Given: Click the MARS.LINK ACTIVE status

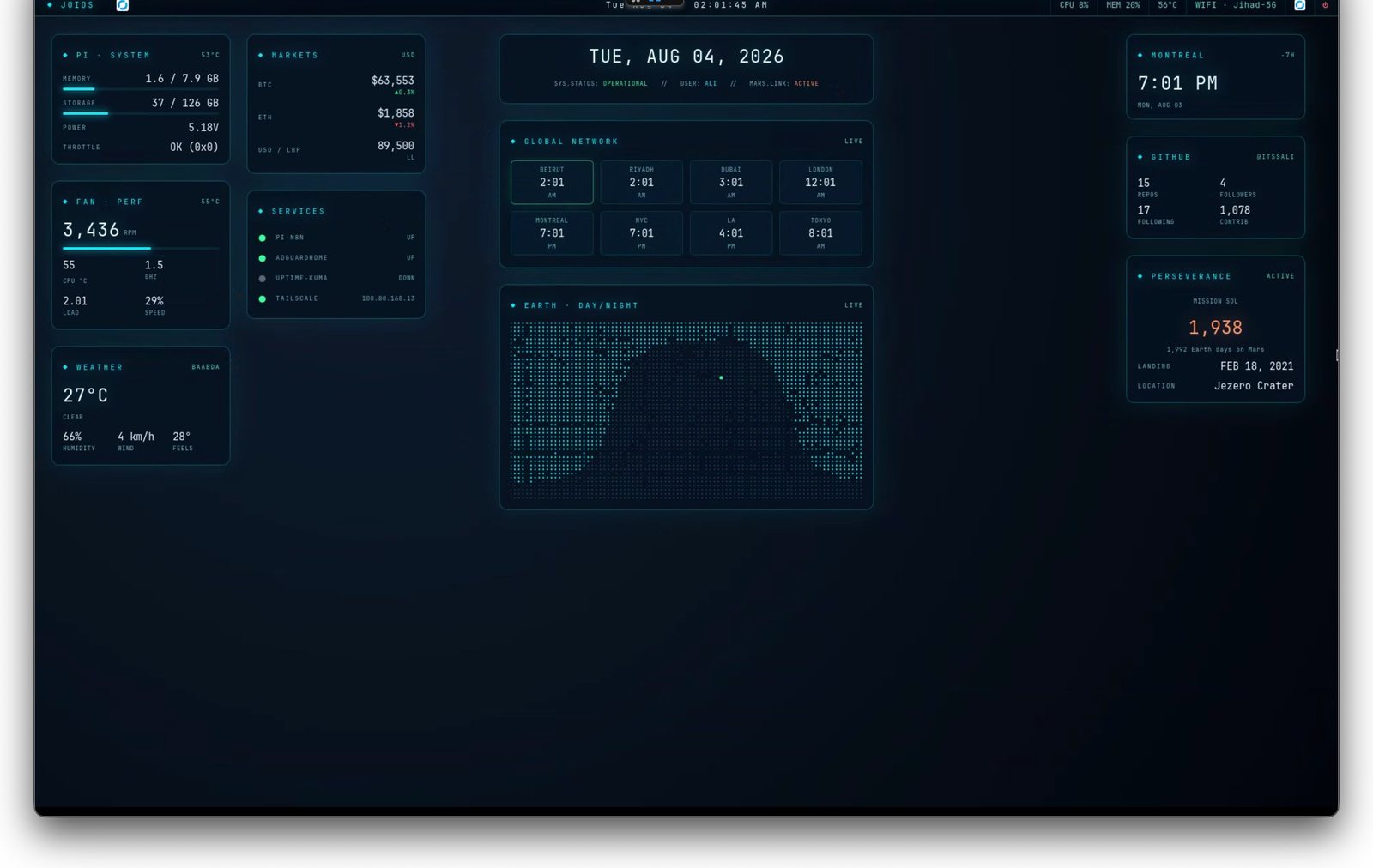Looking at the screenshot, I should 783,83.
